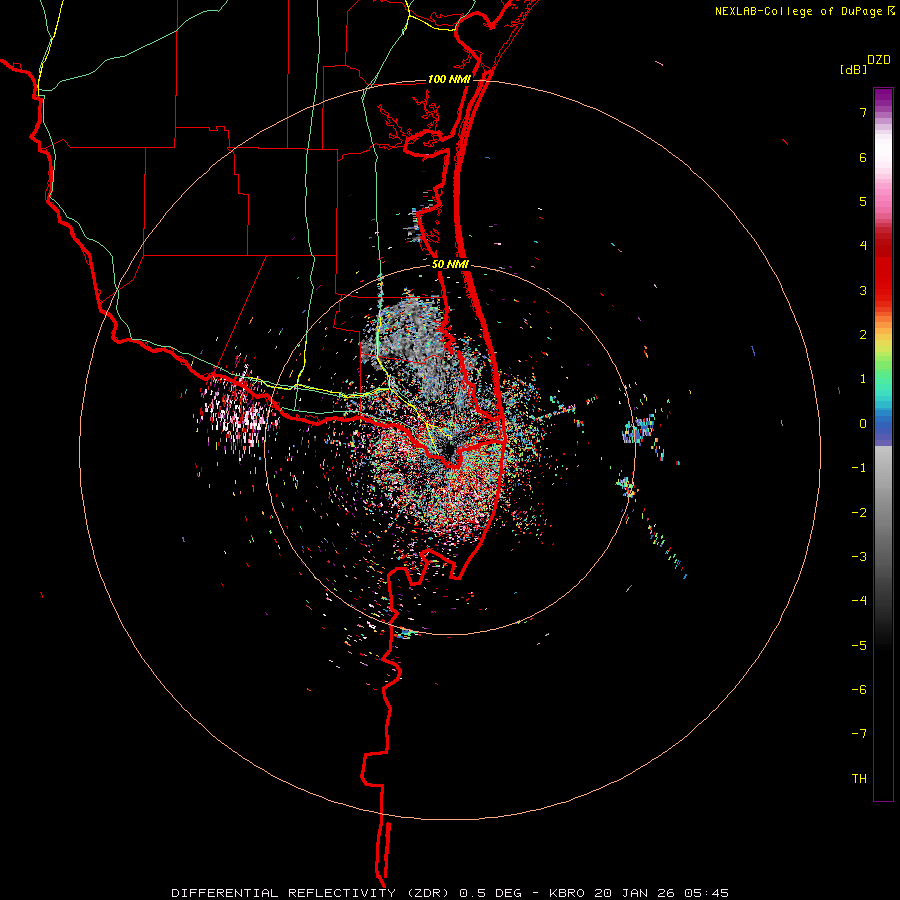Click the -4 value on color scale
The image size is (900, 900).
tap(859, 601)
